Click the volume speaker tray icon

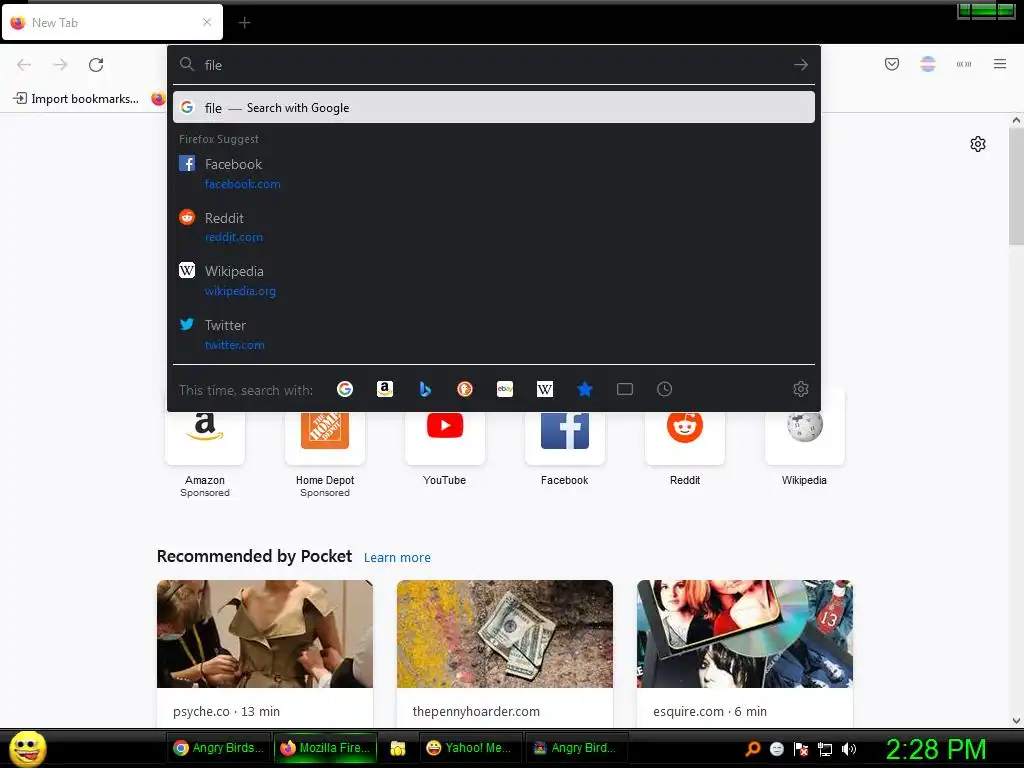click(848, 749)
